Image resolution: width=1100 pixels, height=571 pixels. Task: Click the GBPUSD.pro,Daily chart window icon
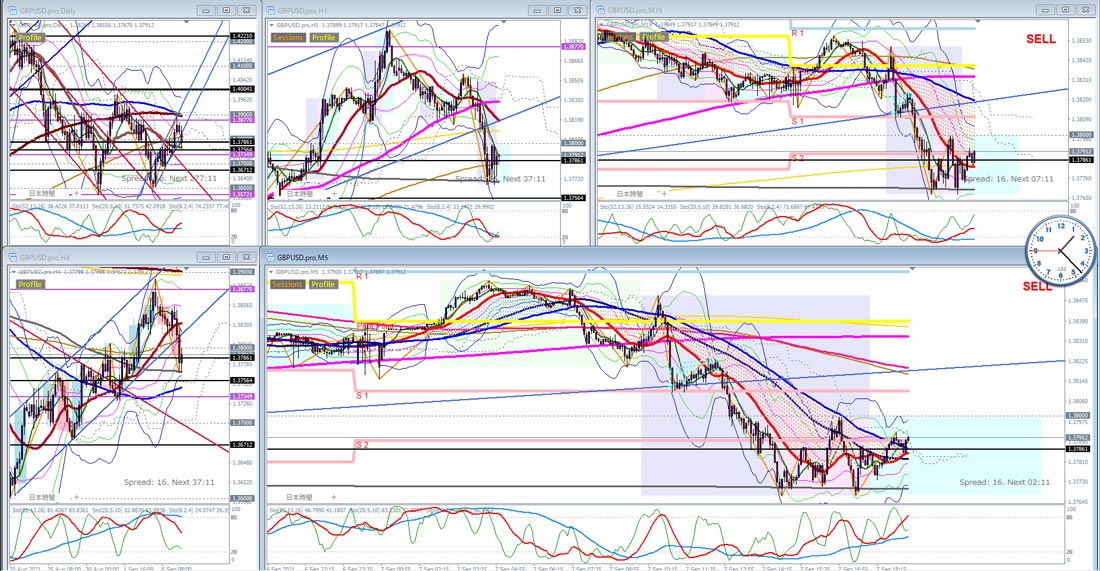pos(12,10)
